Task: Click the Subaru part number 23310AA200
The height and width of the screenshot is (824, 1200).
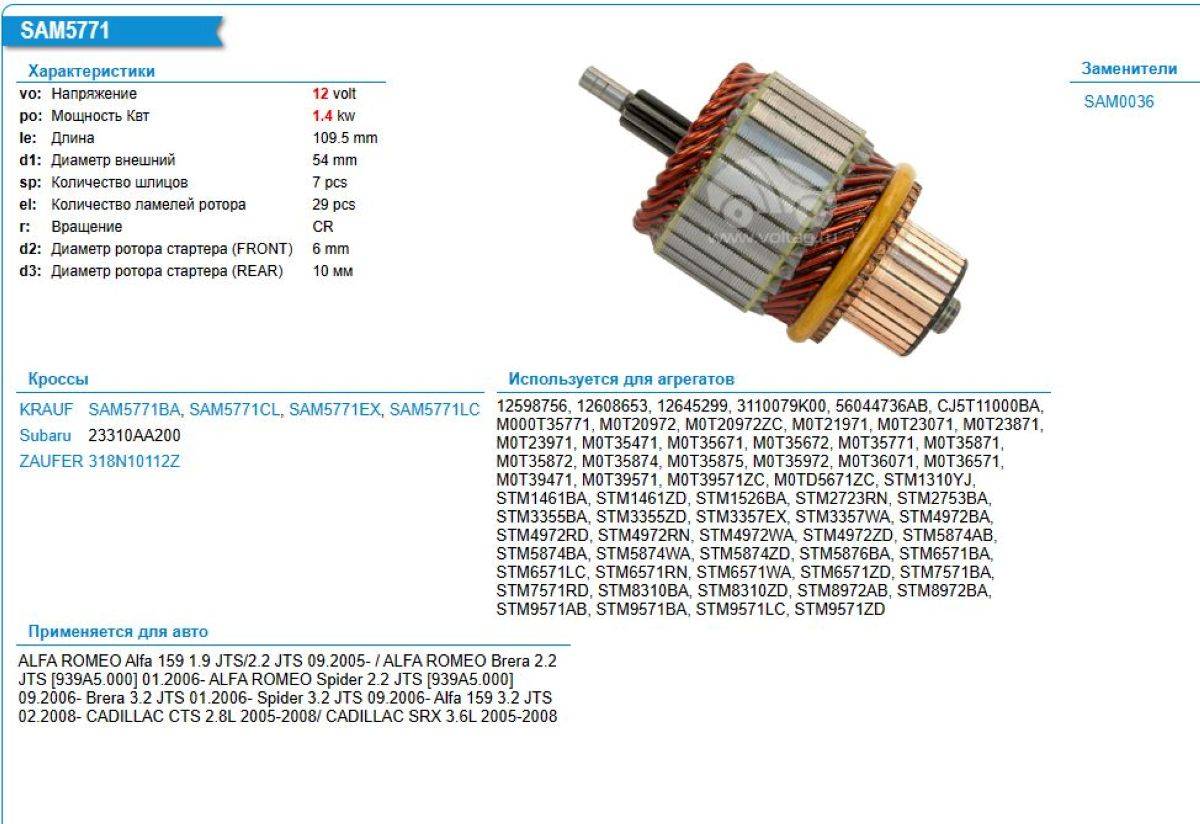Action: tap(135, 436)
